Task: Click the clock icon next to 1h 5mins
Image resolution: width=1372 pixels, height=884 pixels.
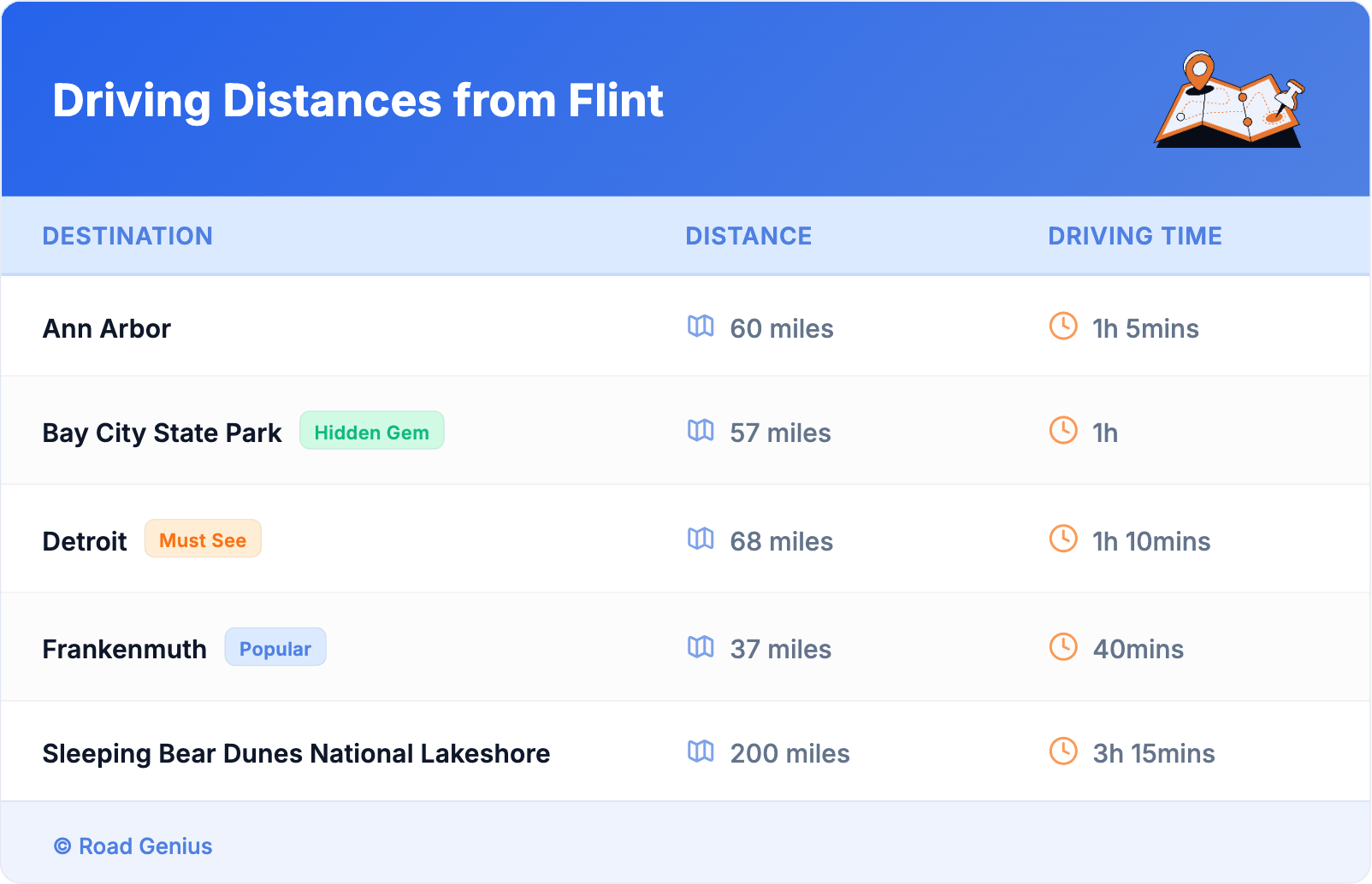Action: [x=1063, y=326]
